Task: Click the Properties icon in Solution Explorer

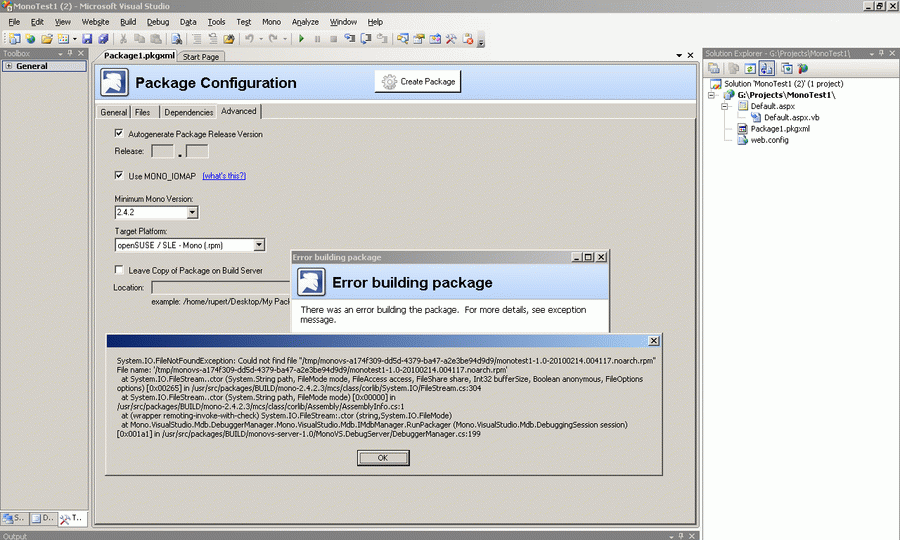Action: (x=713, y=68)
